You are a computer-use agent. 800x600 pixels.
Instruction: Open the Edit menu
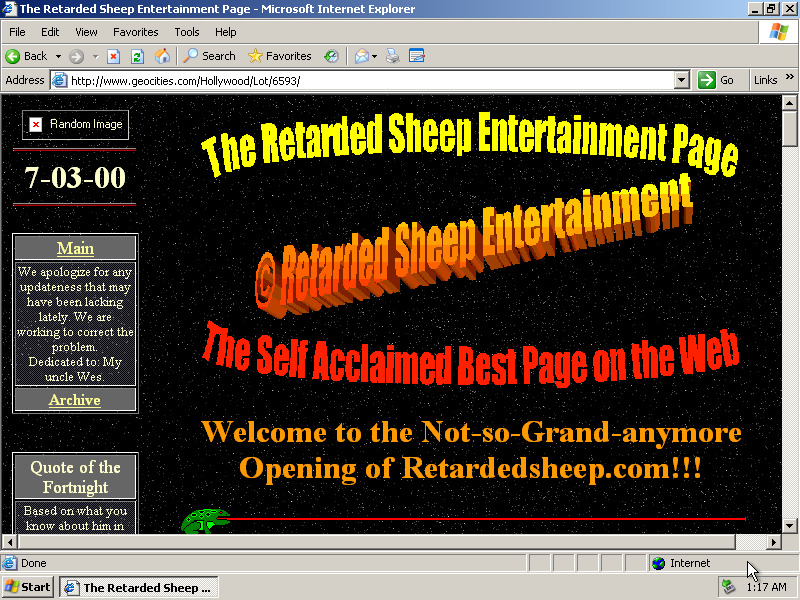50,32
